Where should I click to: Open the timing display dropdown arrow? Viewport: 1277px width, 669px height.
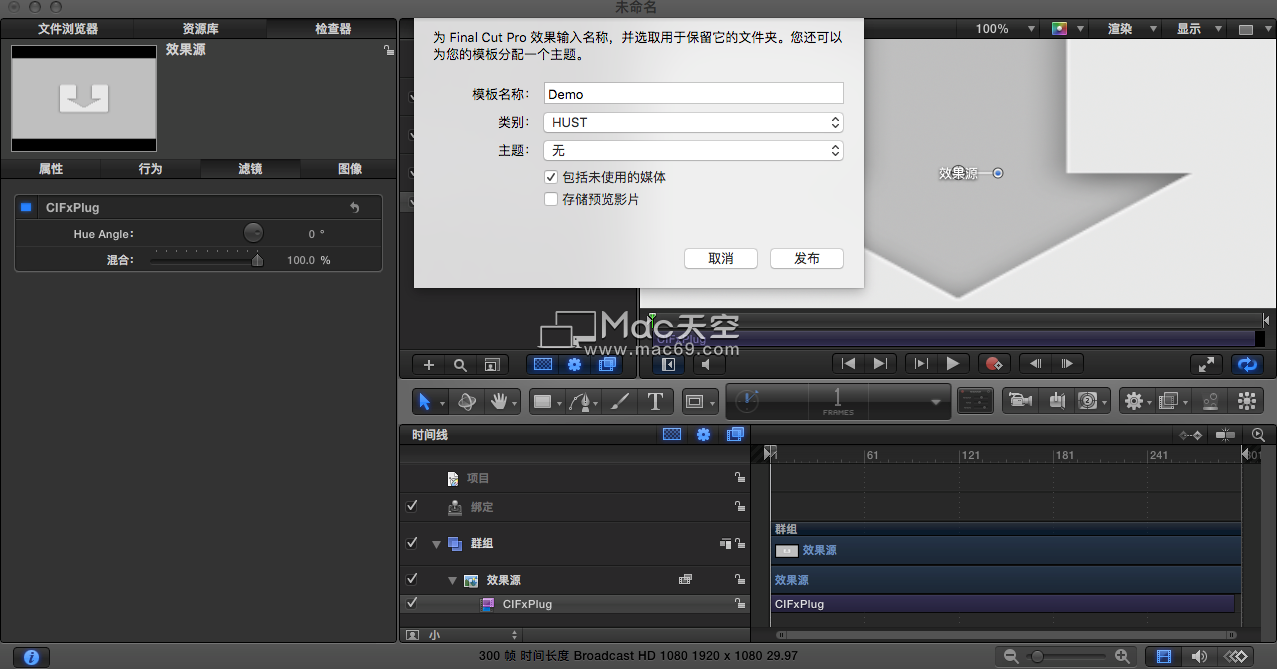tap(936, 401)
